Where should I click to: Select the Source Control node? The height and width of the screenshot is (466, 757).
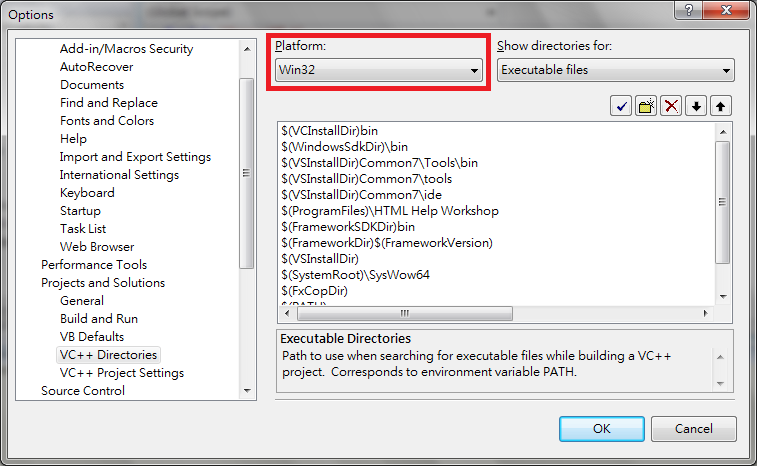pyautogui.click(x=83, y=391)
